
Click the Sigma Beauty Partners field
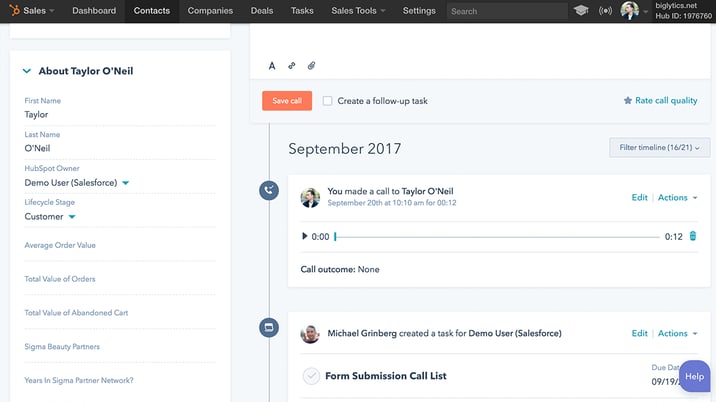pyautogui.click(x=120, y=347)
